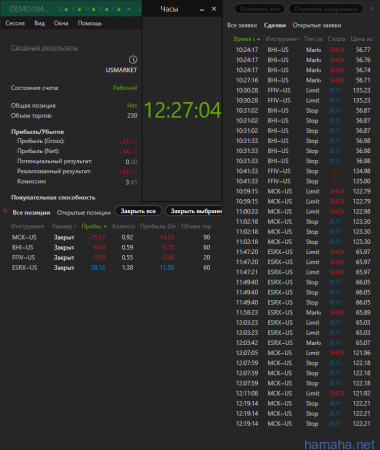Click the Отменить все button

pos(260,9)
